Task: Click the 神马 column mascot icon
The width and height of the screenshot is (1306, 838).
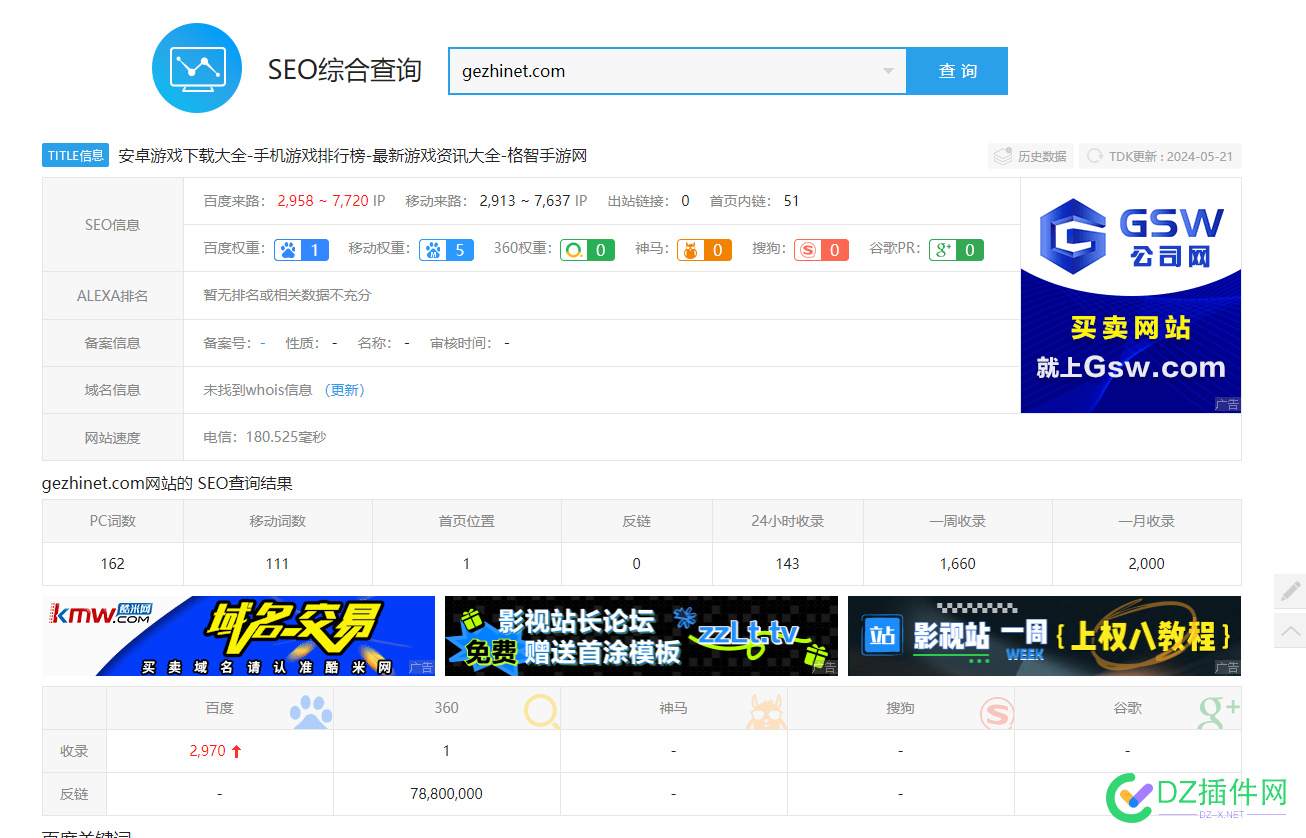Action: (765, 711)
